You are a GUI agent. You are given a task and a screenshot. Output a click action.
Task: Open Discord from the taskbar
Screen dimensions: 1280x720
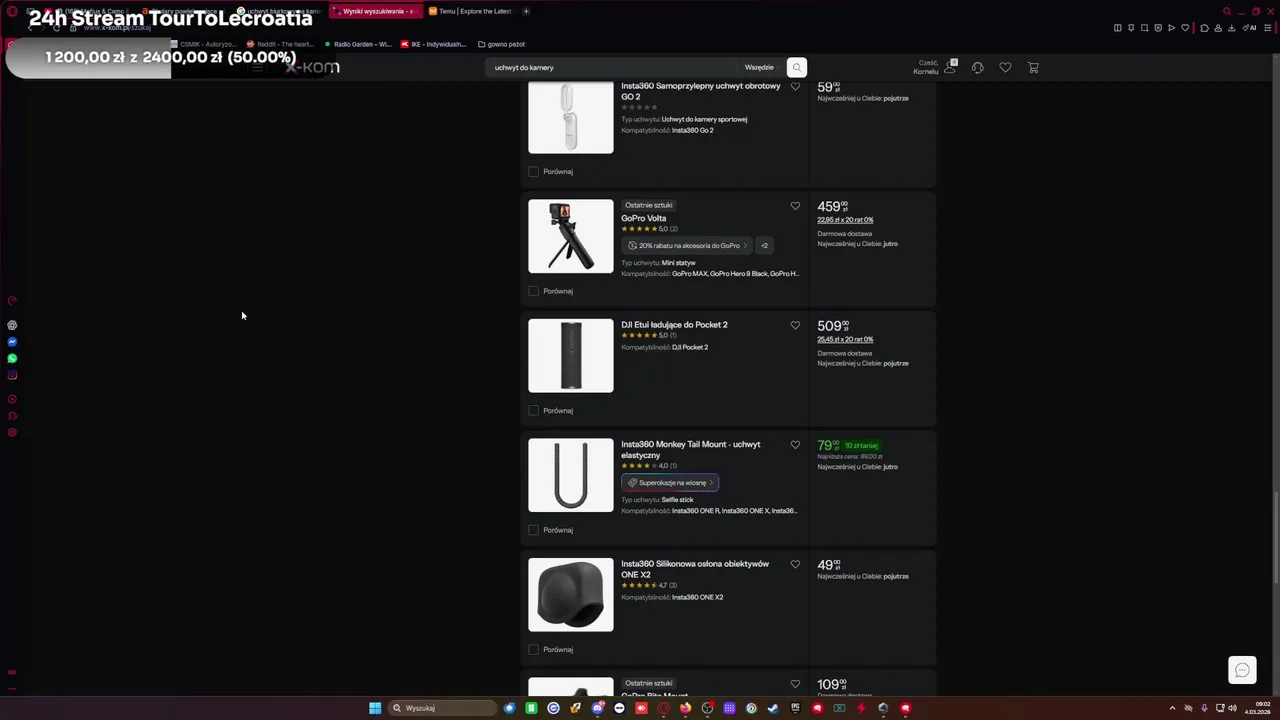pyautogui.click(x=598, y=708)
